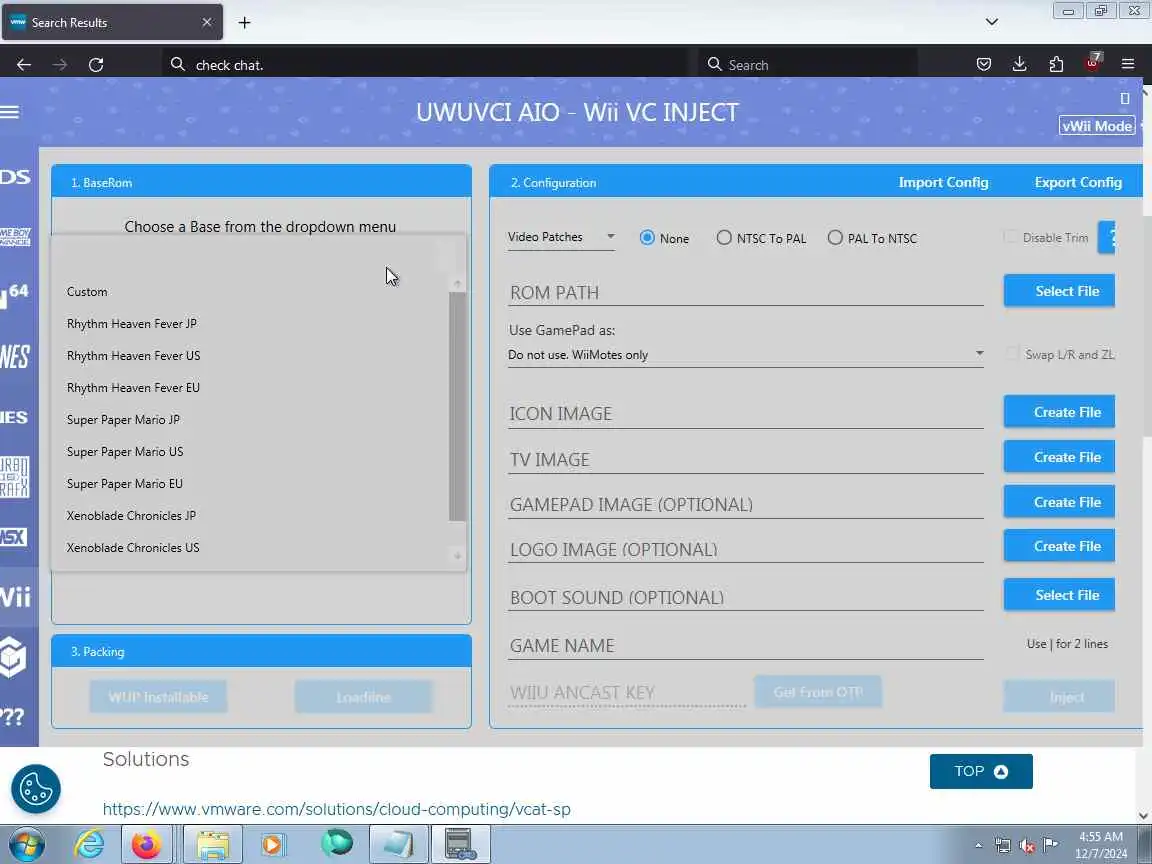The height and width of the screenshot is (864, 1152).
Task: Show hidden system tray icons
Action: pyautogui.click(x=979, y=846)
